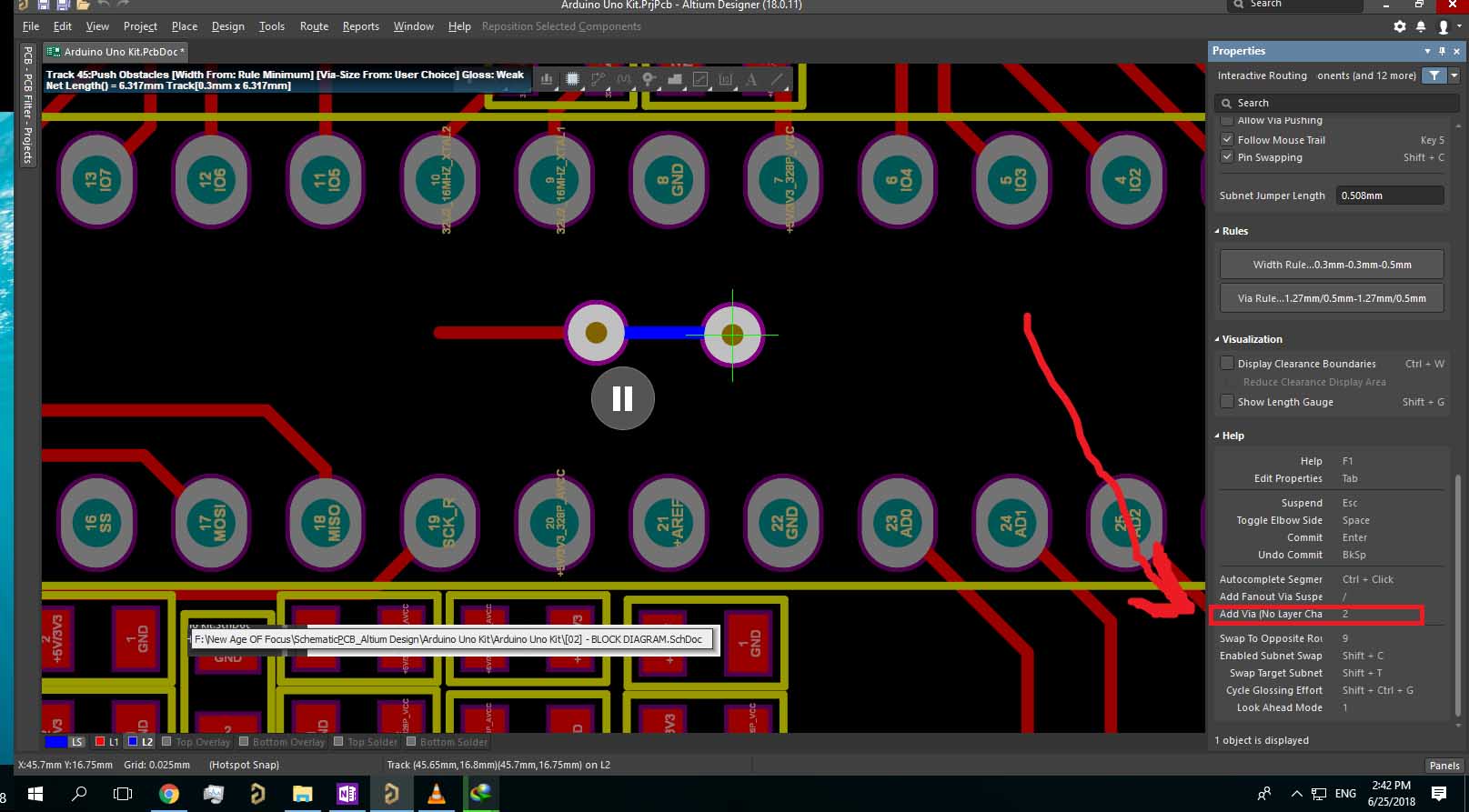Pin the Properties panel
This screenshot has width=1469, height=812.
coord(1442,51)
